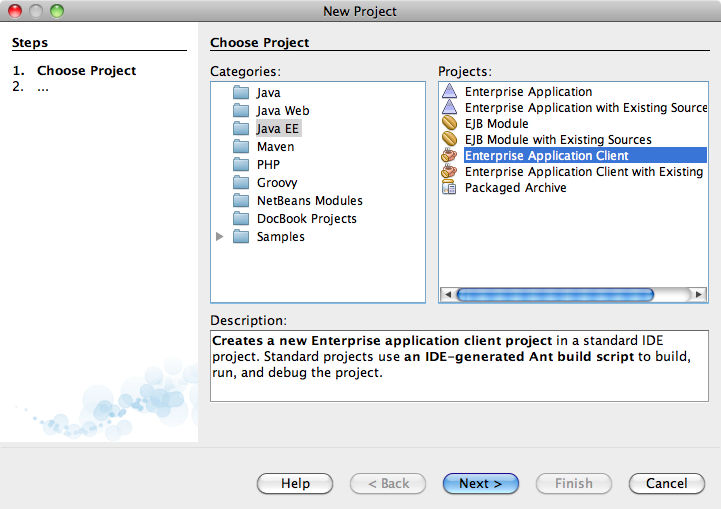Click the Java category folder icon
Image resolution: width=721 pixels, height=509 pixels.
241,92
